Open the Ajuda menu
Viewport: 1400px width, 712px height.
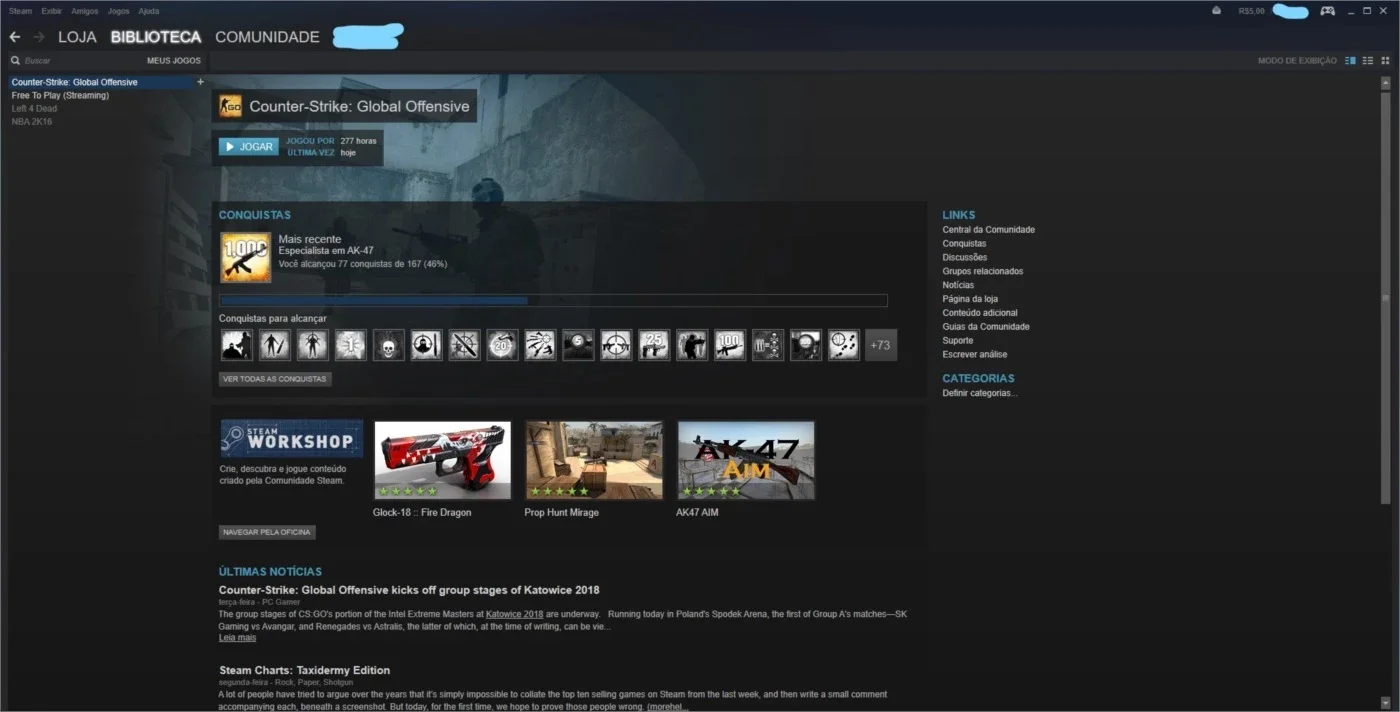(x=148, y=11)
